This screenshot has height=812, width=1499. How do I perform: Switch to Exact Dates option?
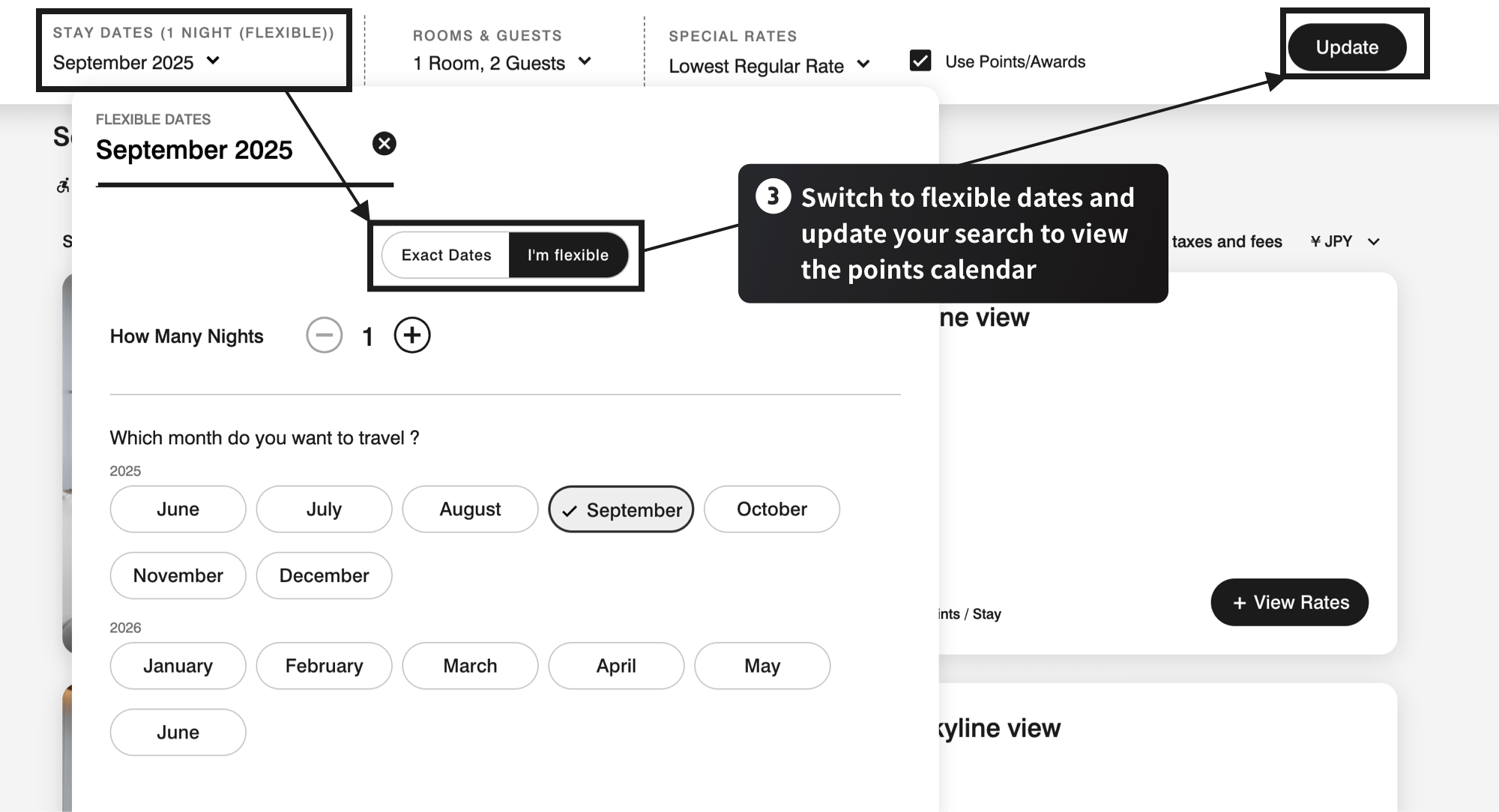point(446,255)
